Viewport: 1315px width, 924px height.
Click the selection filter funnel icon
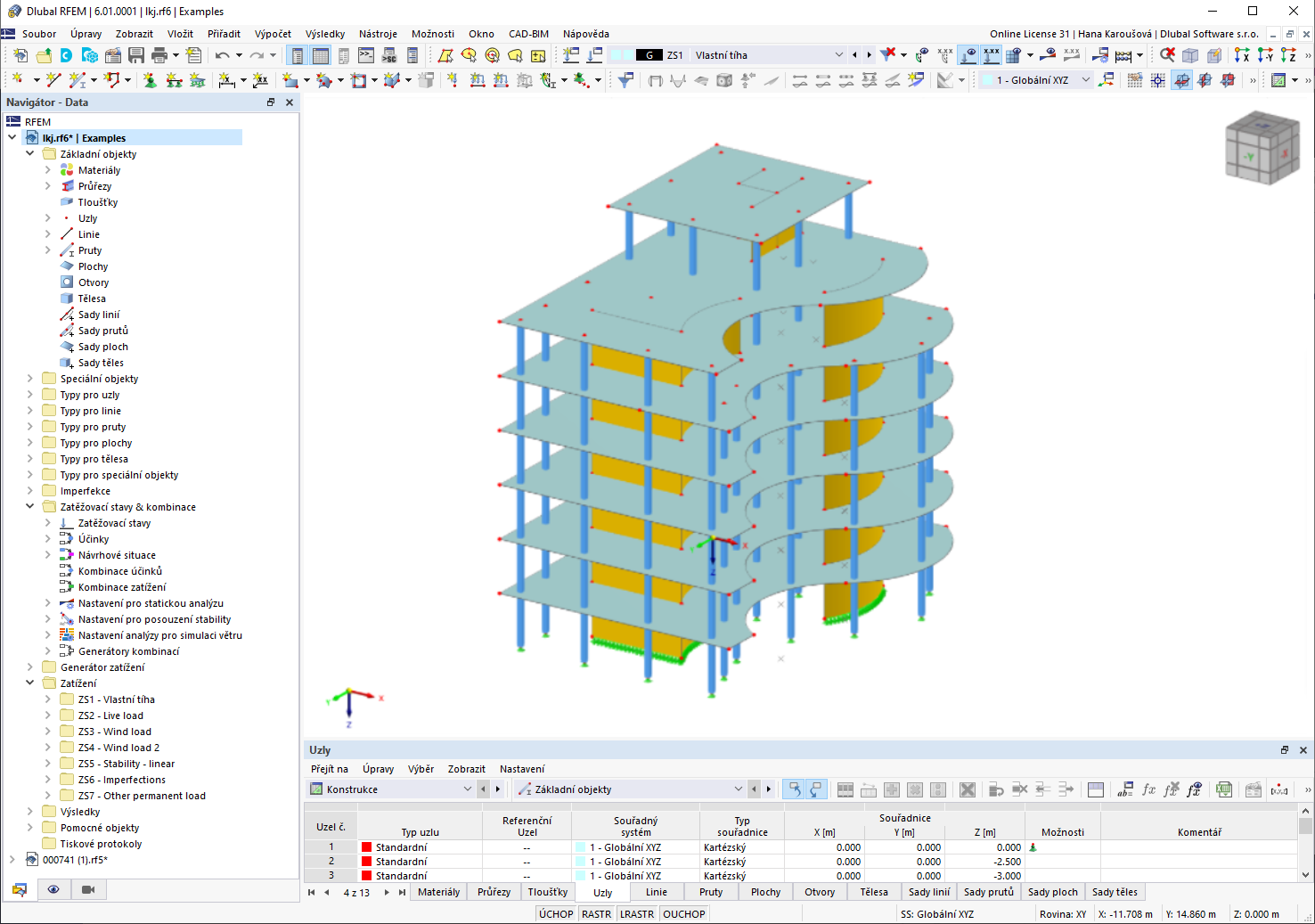pyautogui.click(x=625, y=80)
